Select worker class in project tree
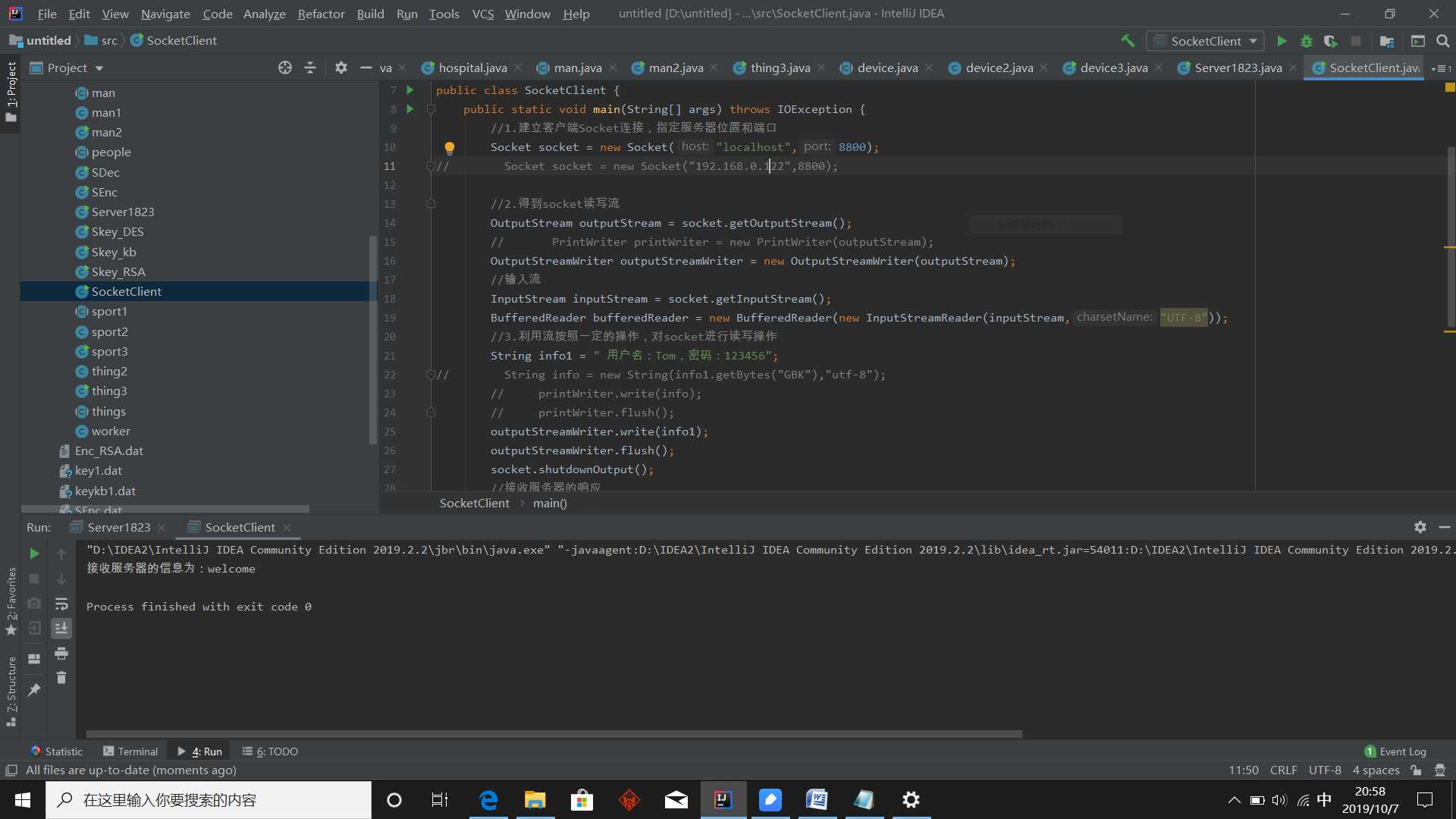This screenshot has height=819, width=1456. (111, 431)
